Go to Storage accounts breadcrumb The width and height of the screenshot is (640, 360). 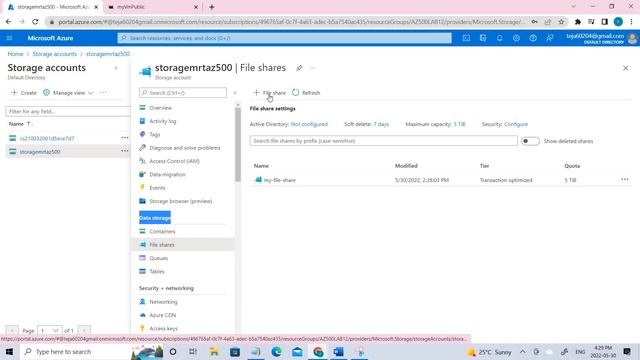(x=54, y=54)
